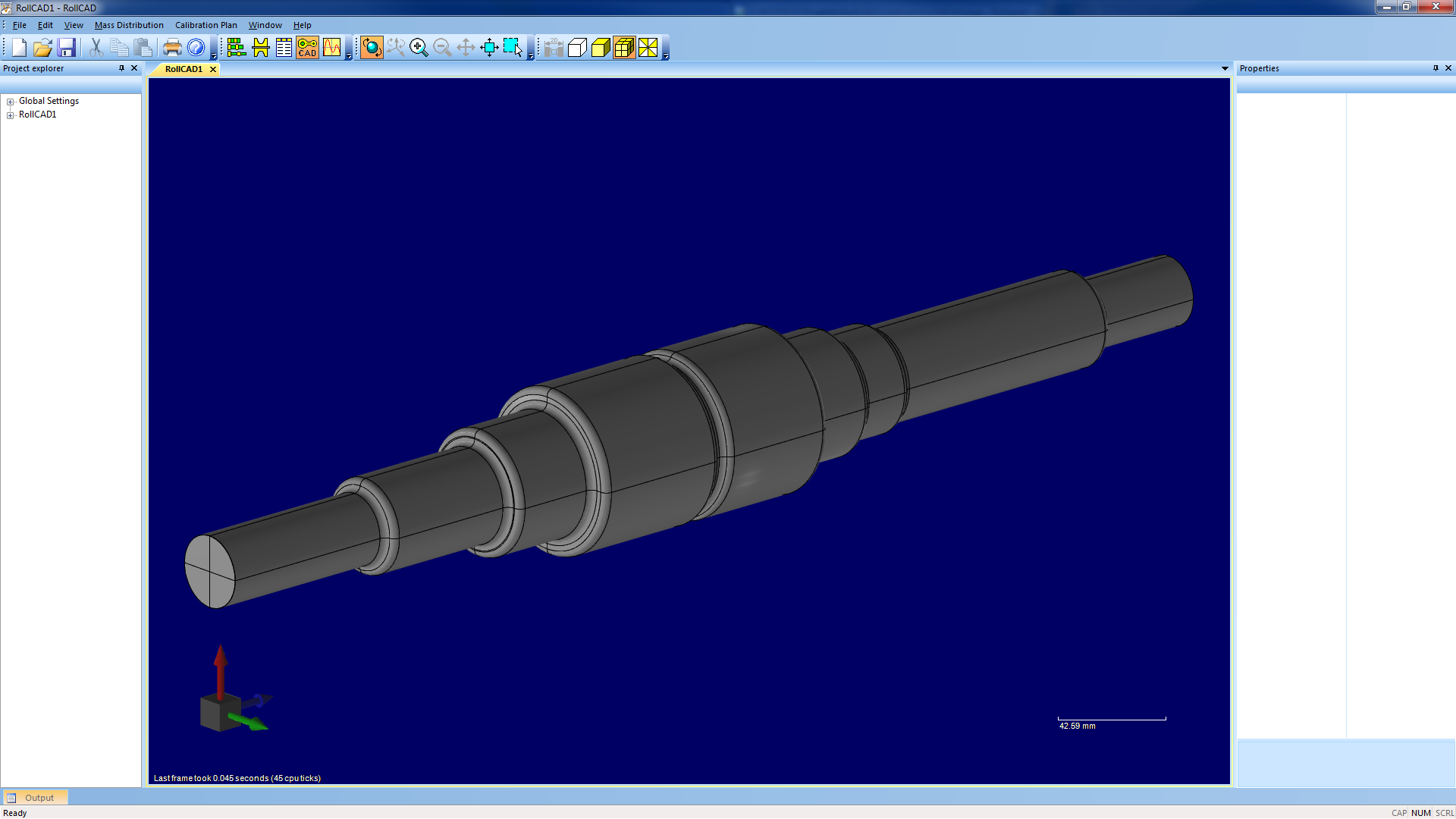Expand the RollCAD1 tree node
This screenshot has height=819, width=1456.
(x=11, y=115)
